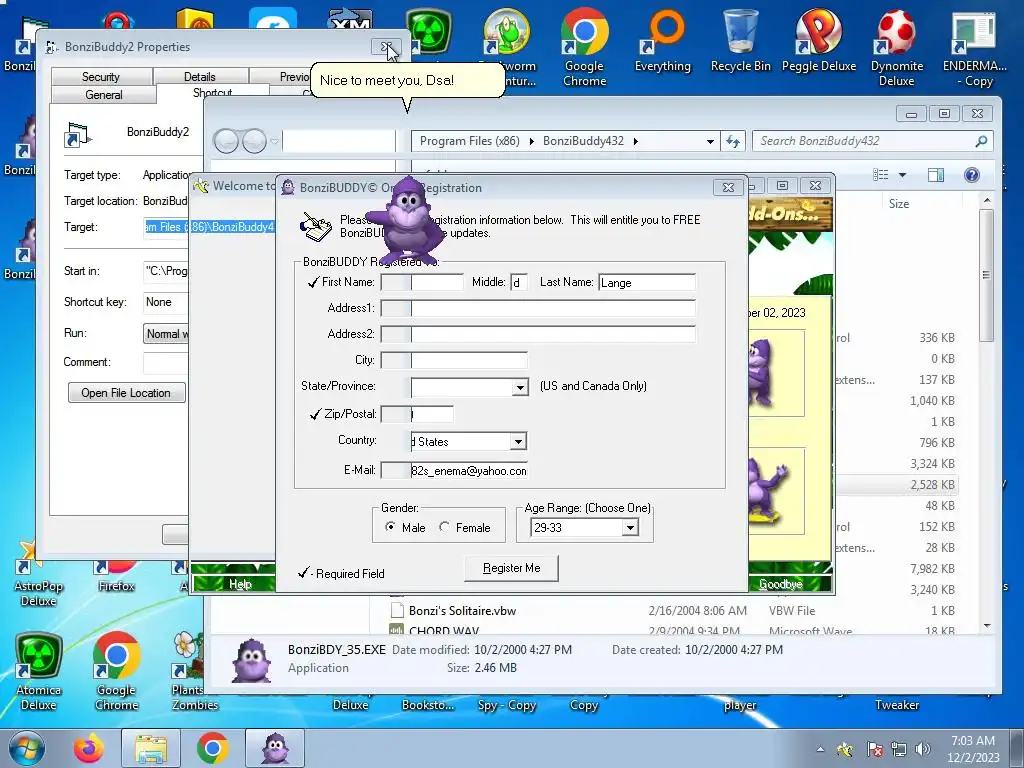Click the Explorer search magnifier icon
The height and width of the screenshot is (768, 1024).
pos(980,141)
